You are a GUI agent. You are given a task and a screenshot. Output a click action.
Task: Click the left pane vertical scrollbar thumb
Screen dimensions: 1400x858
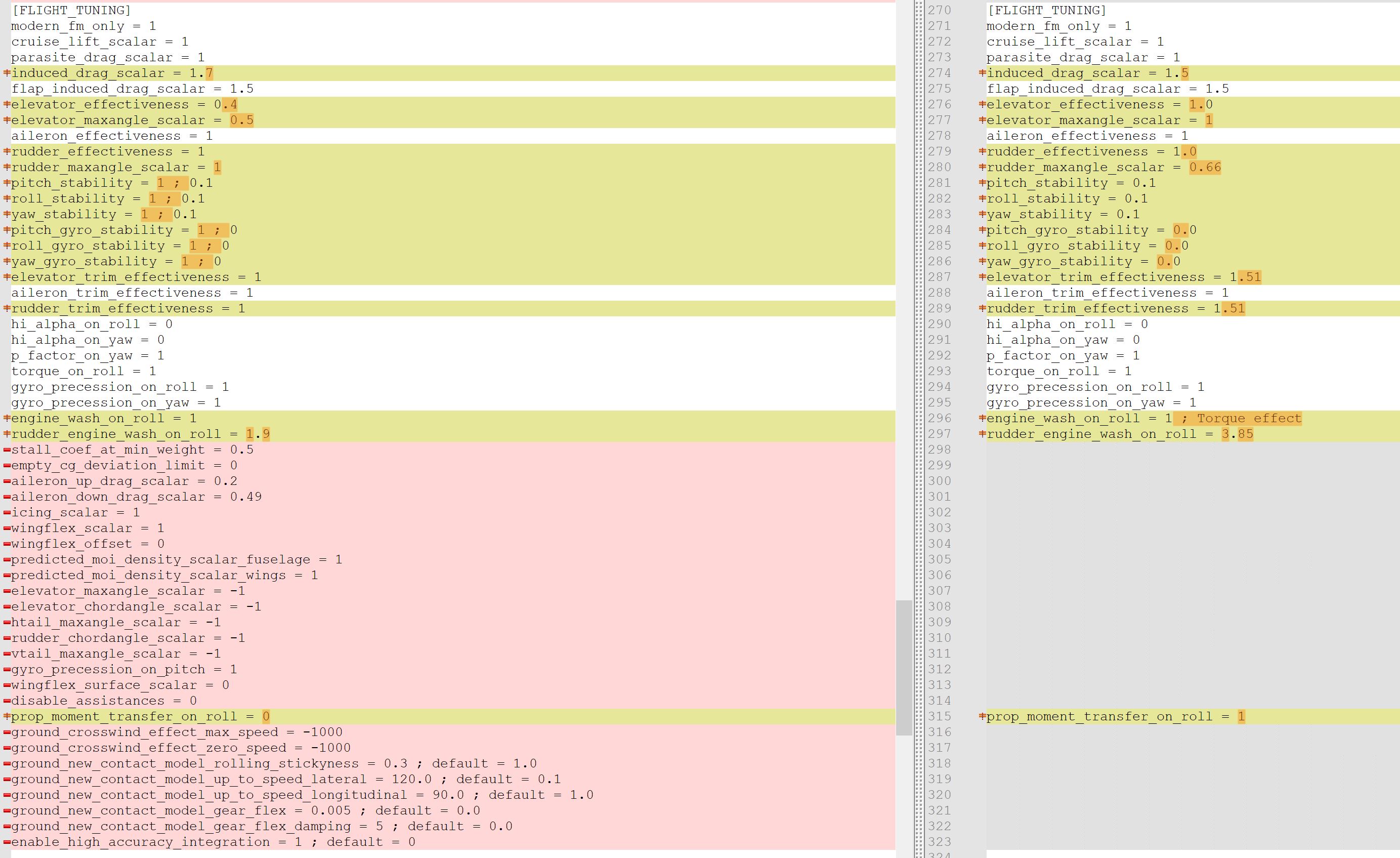coord(904,667)
